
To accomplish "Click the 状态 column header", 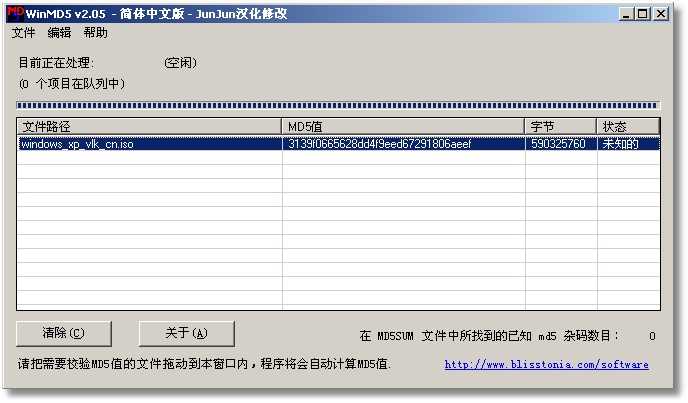I will pyautogui.click(x=628, y=126).
